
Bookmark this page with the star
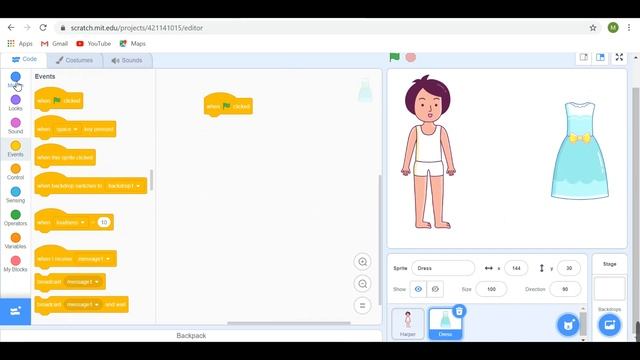(x=593, y=28)
